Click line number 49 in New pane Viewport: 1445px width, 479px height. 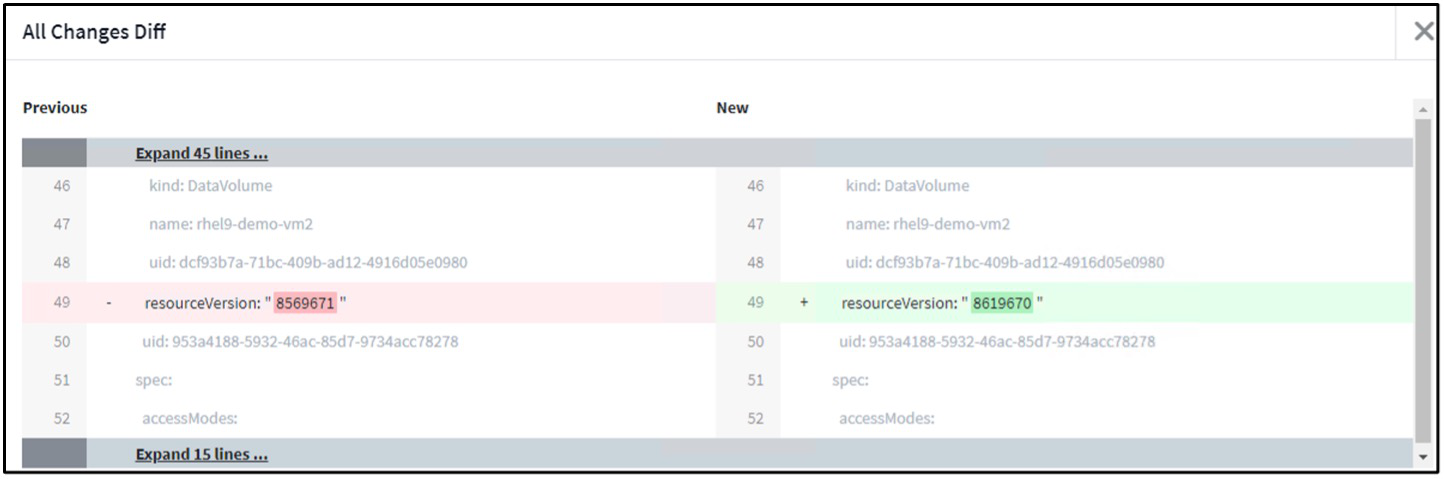pyautogui.click(x=756, y=303)
